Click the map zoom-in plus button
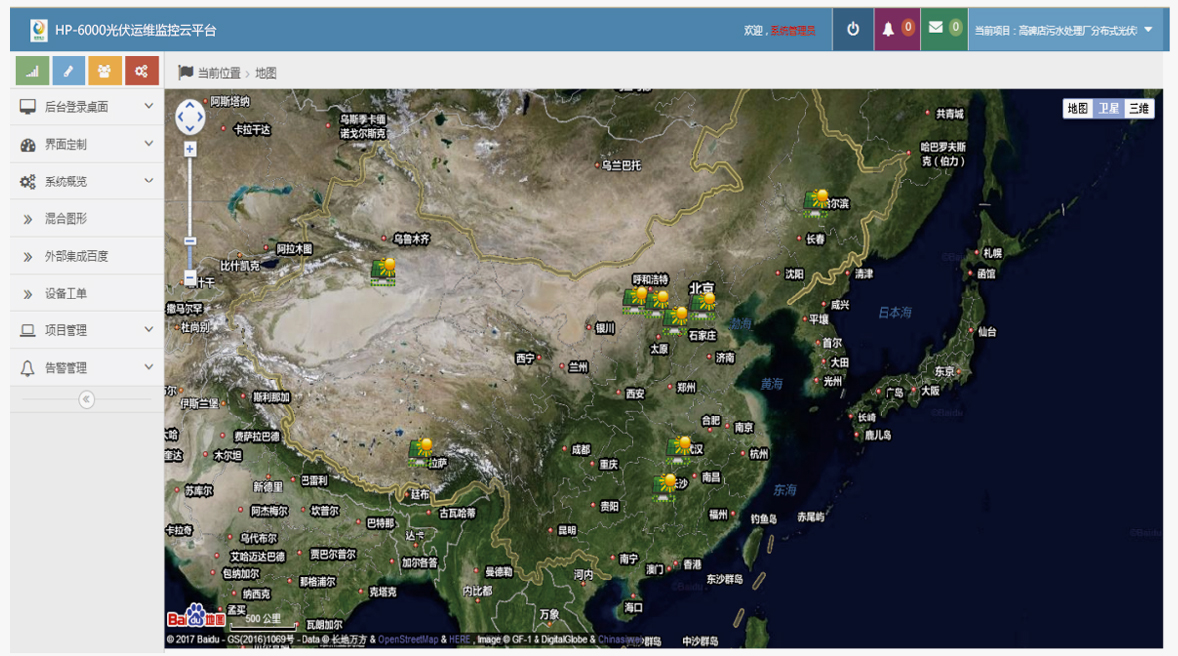 pos(190,149)
